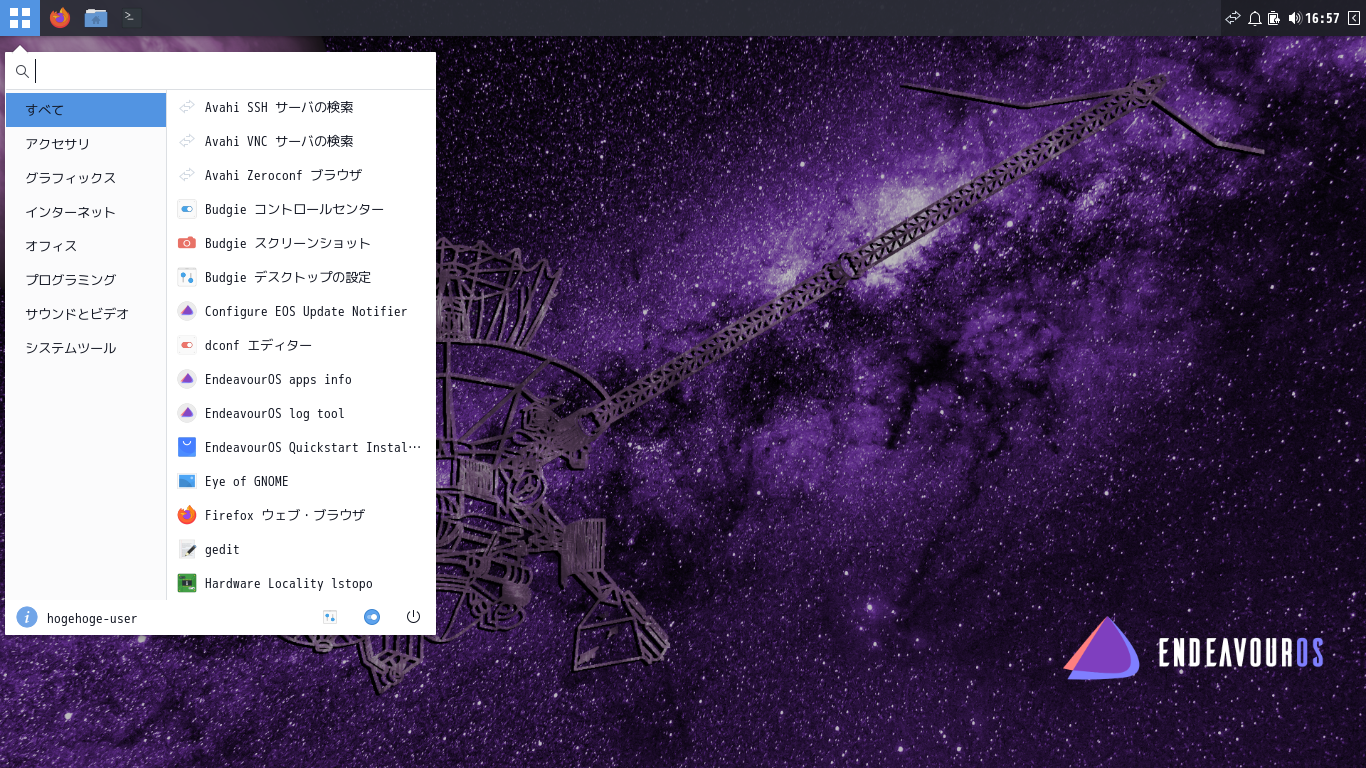Screen dimensions: 1366x768
Task: Click the Hardware Locality lstopo icon
Action: [x=187, y=583]
